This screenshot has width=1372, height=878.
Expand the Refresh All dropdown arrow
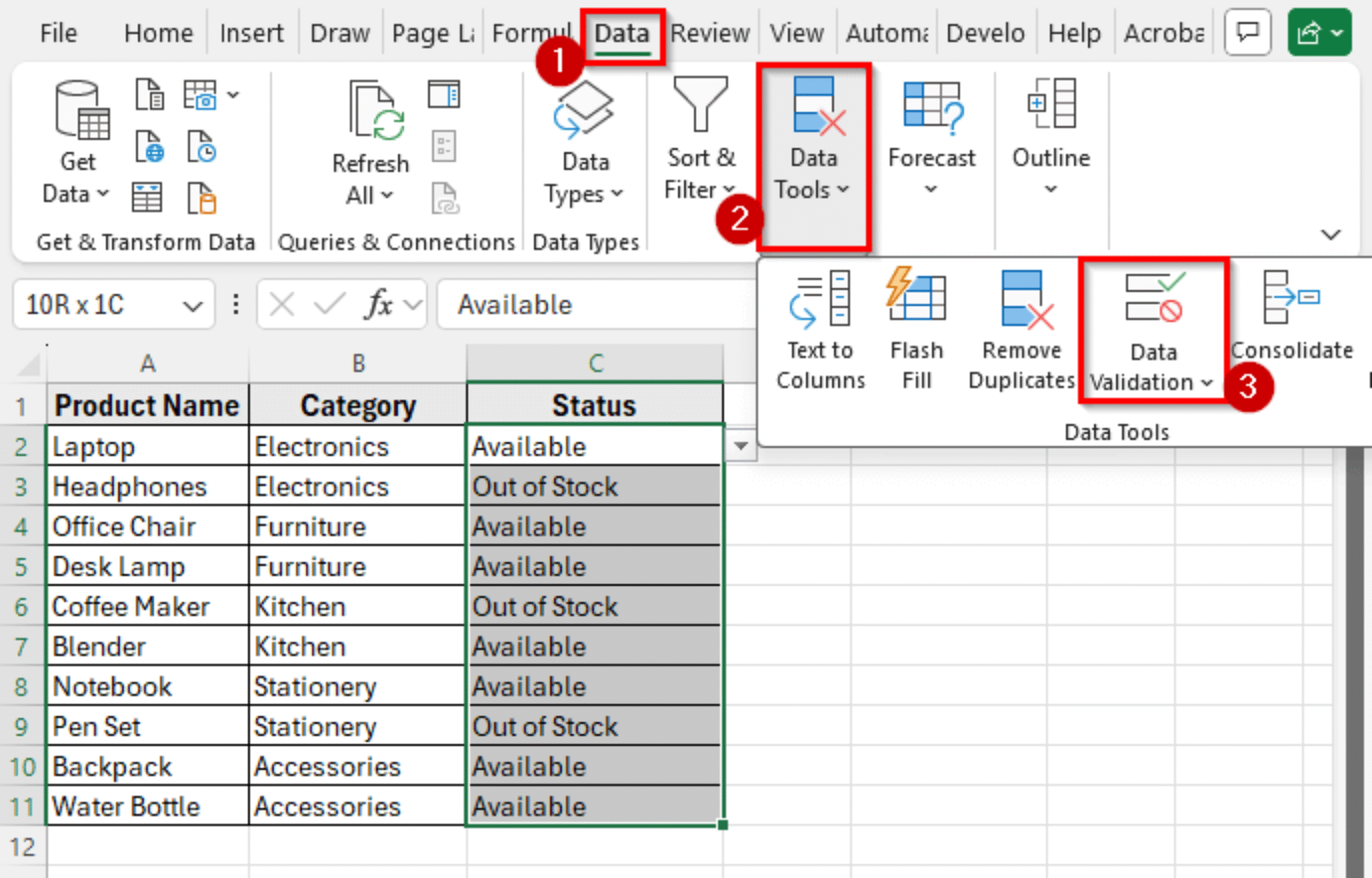point(387,196)
